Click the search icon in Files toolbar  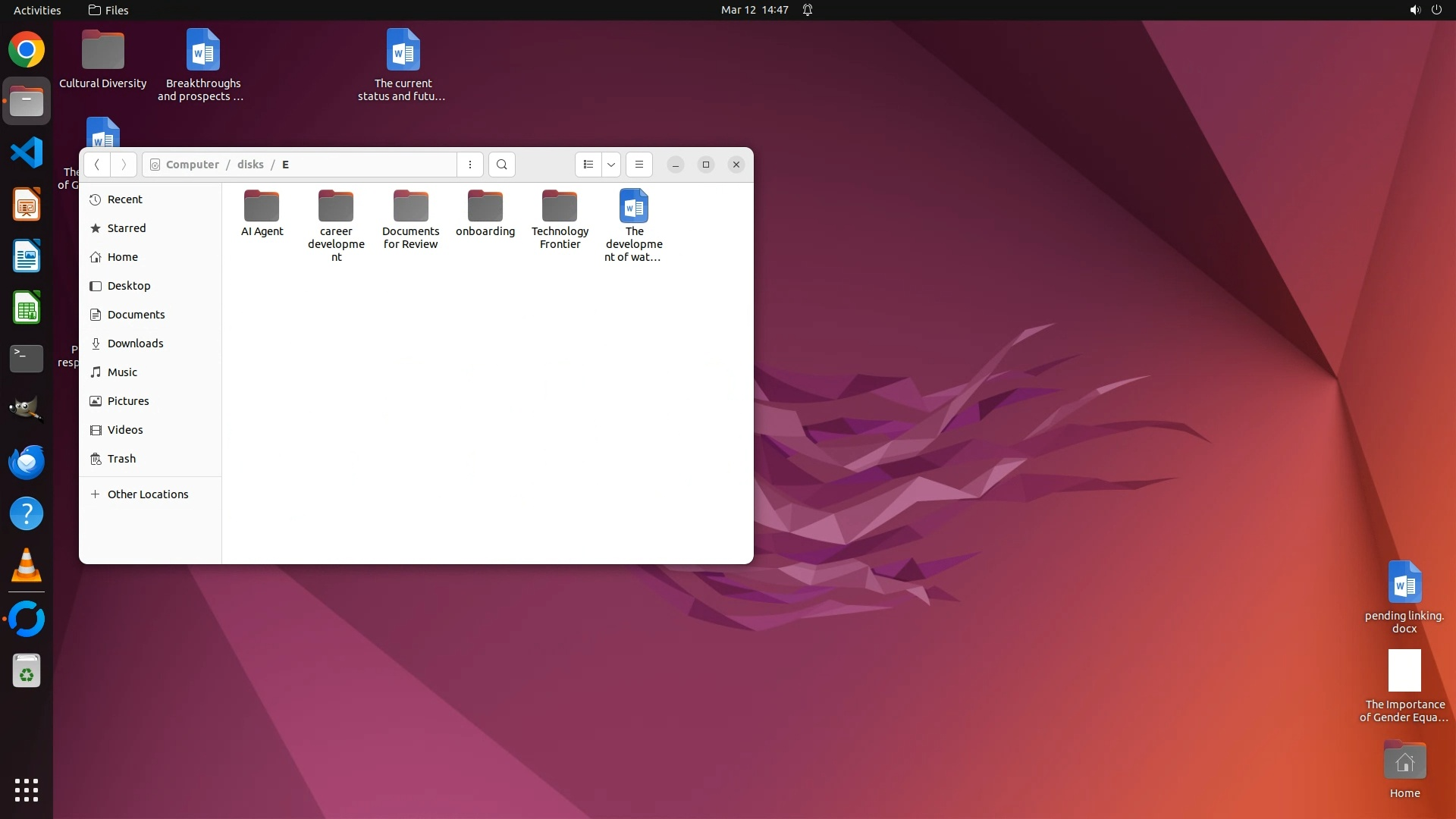[x=501, y=165]
